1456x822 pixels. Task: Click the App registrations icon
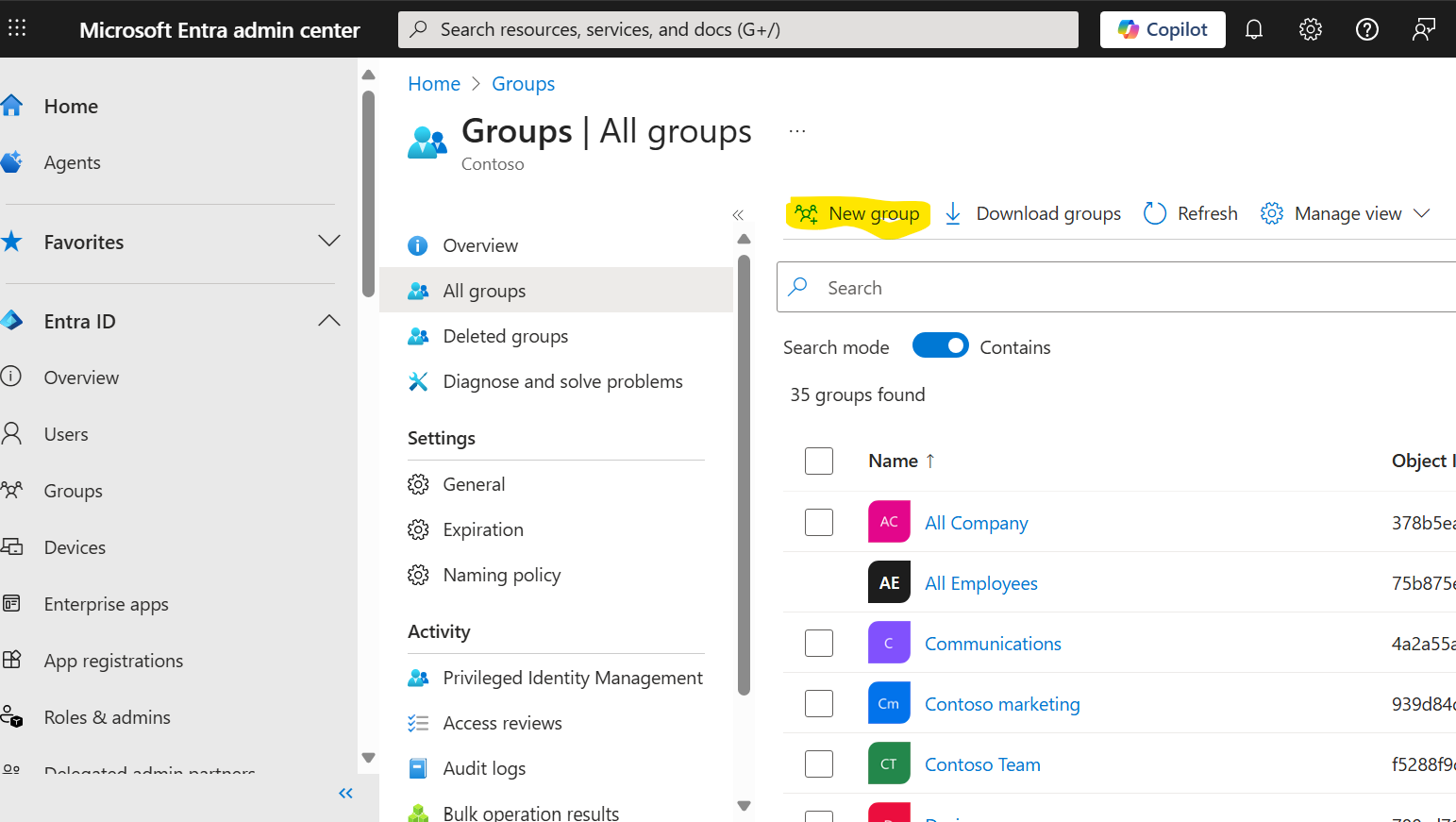click(x=11, y=660)
